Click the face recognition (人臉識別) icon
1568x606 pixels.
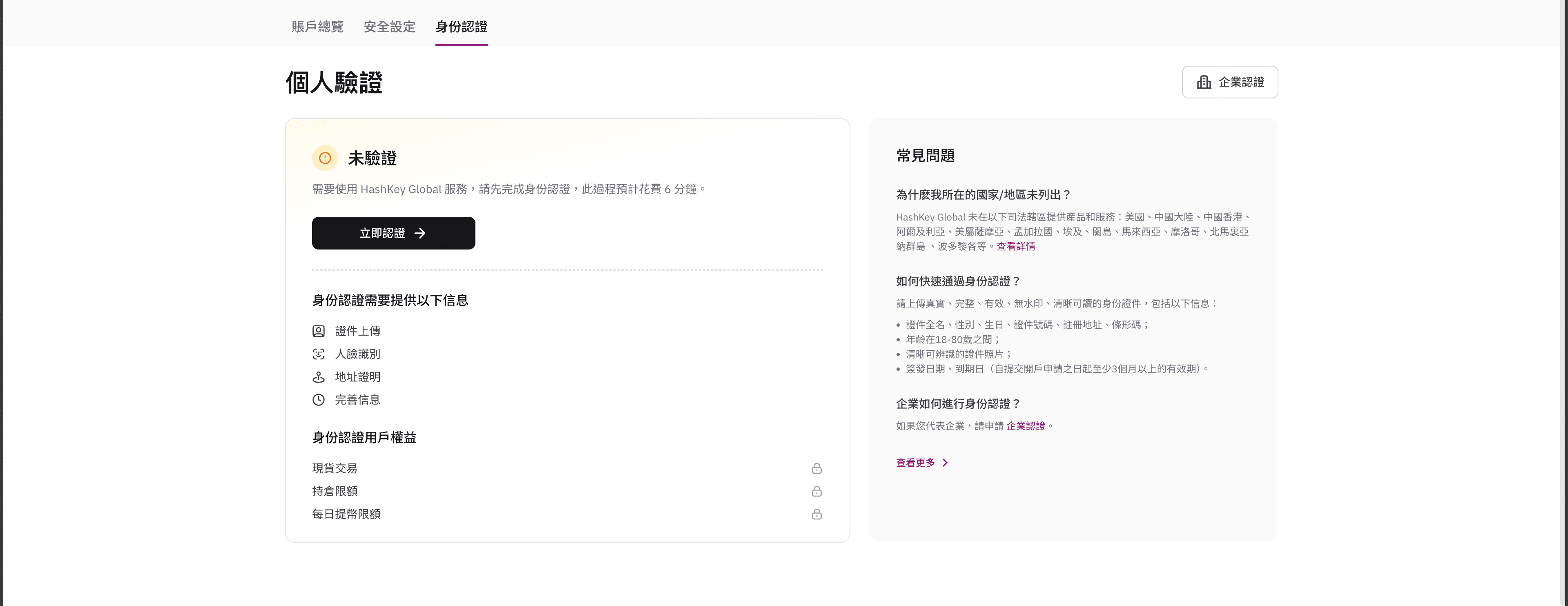[318, 354]
